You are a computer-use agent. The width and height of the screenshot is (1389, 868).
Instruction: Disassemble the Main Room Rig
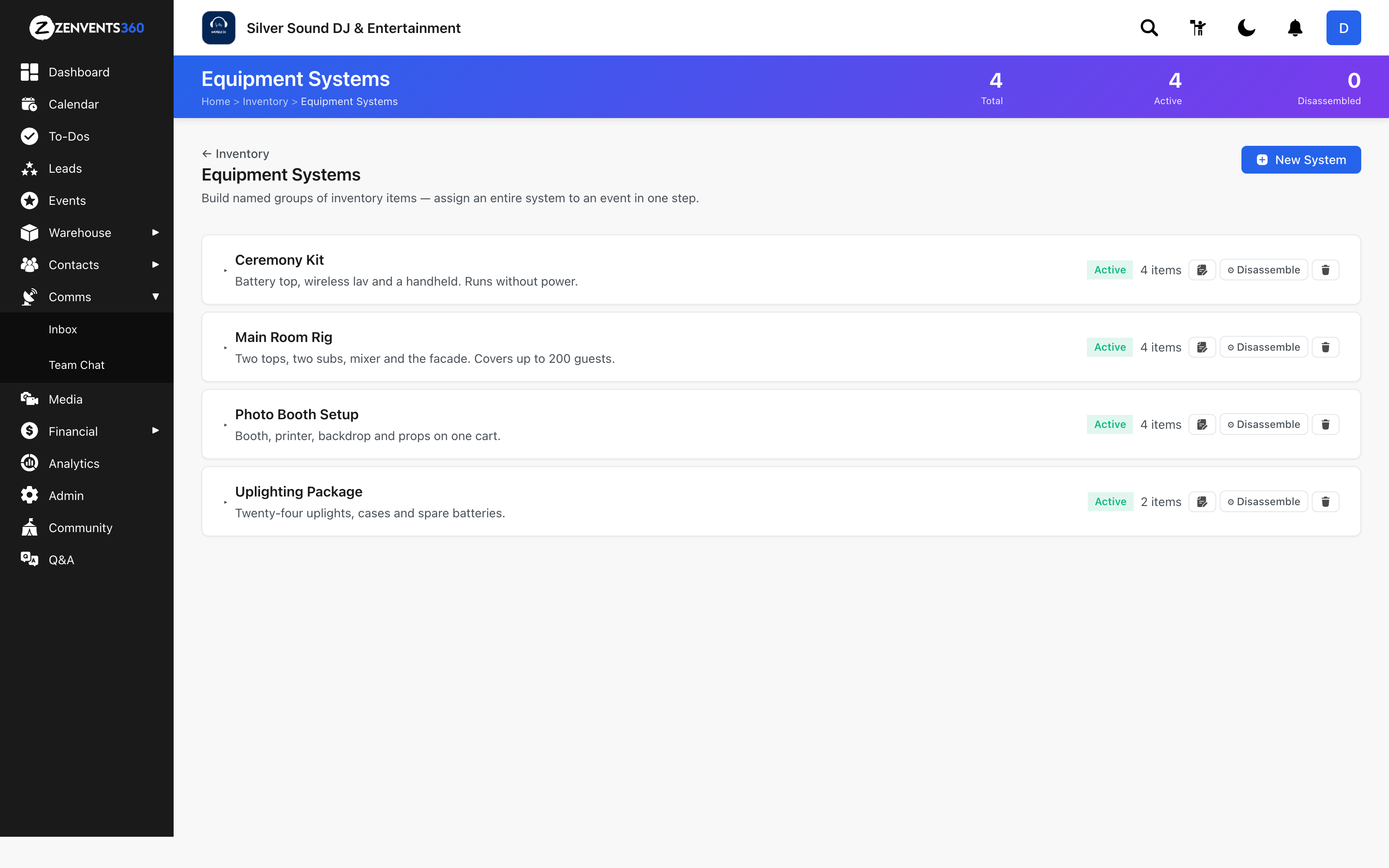click(x=1263, y=347)
